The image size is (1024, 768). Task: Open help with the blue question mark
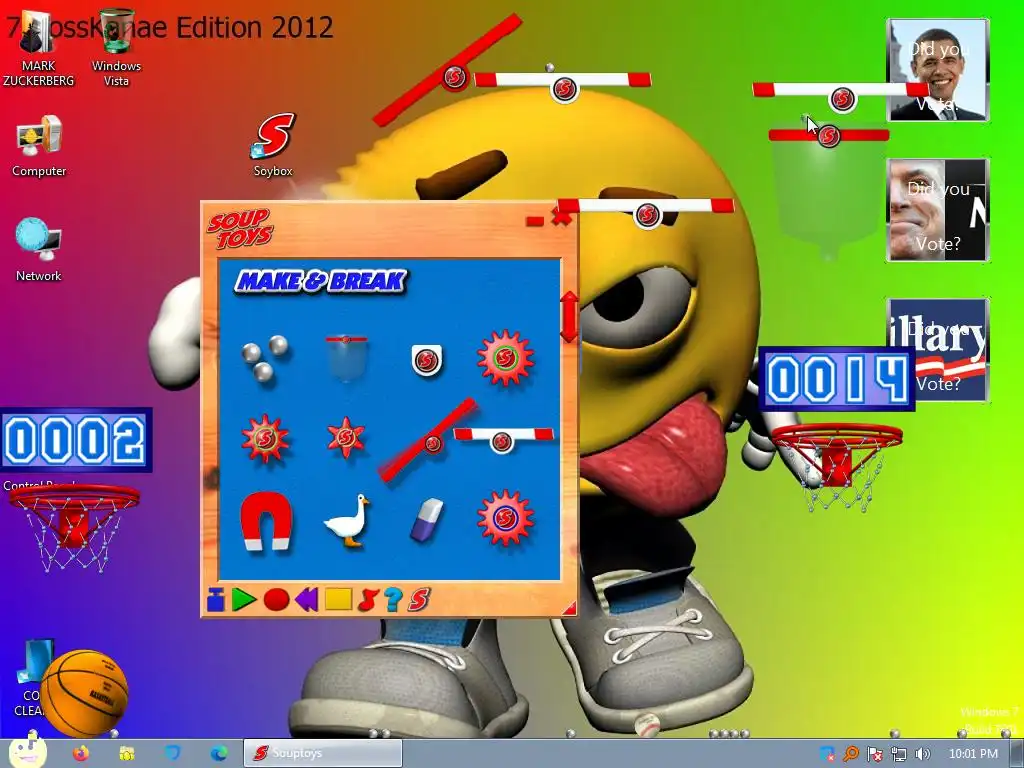392,600
